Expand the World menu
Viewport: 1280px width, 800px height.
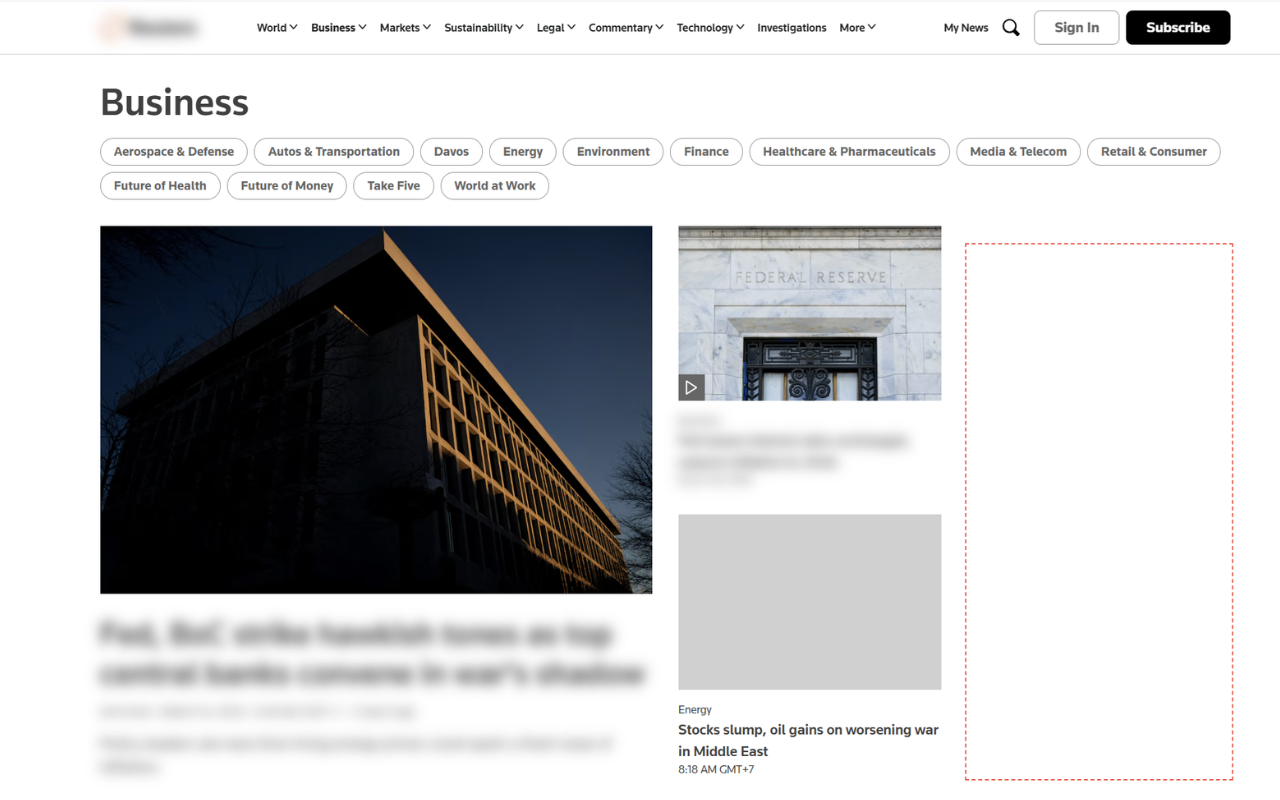[277, 28]
